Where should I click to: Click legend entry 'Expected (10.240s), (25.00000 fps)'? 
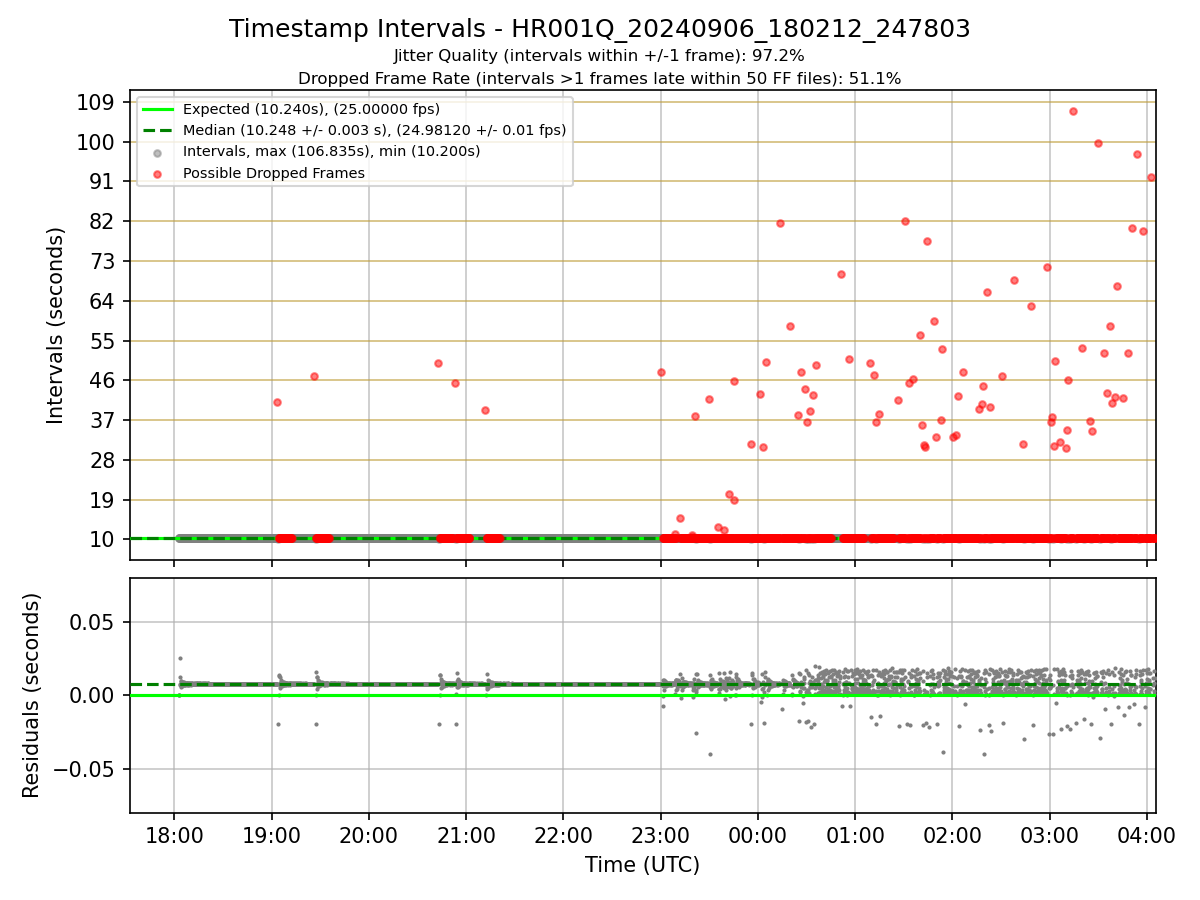point(311,109)
